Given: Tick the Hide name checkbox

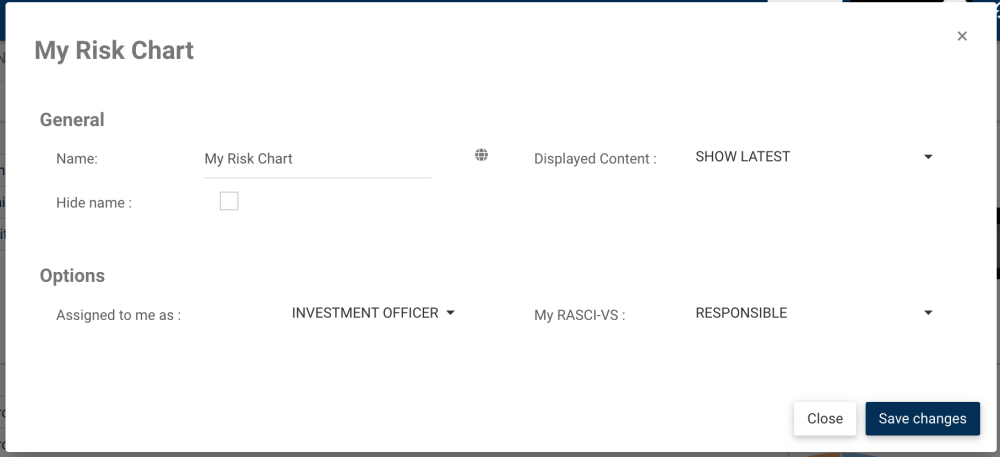Looking at the screenshot, I should click(229, 202).
